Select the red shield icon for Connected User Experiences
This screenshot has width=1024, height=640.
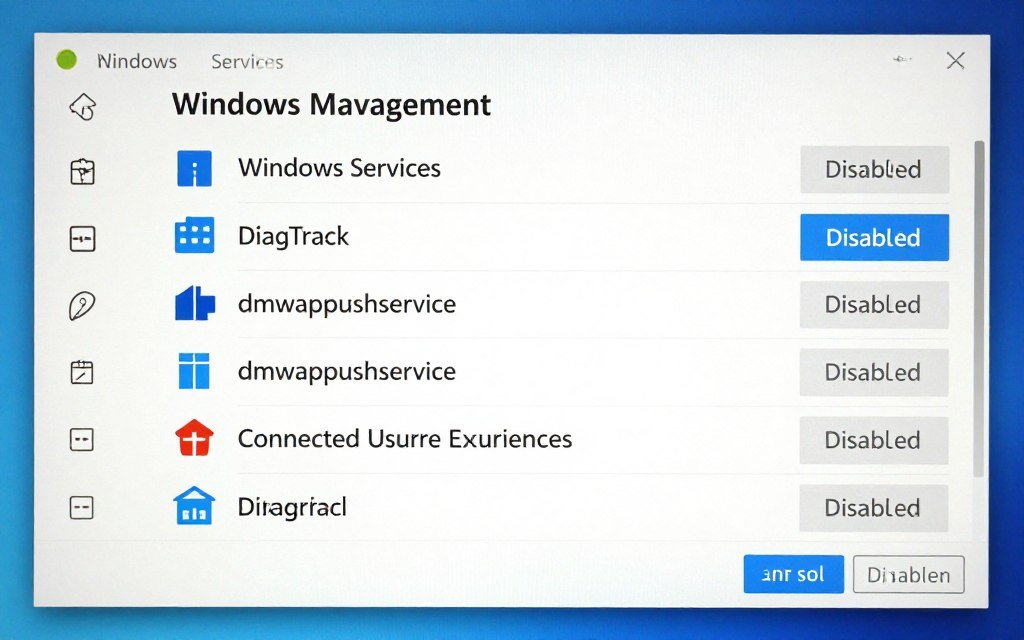coord(194,438)
